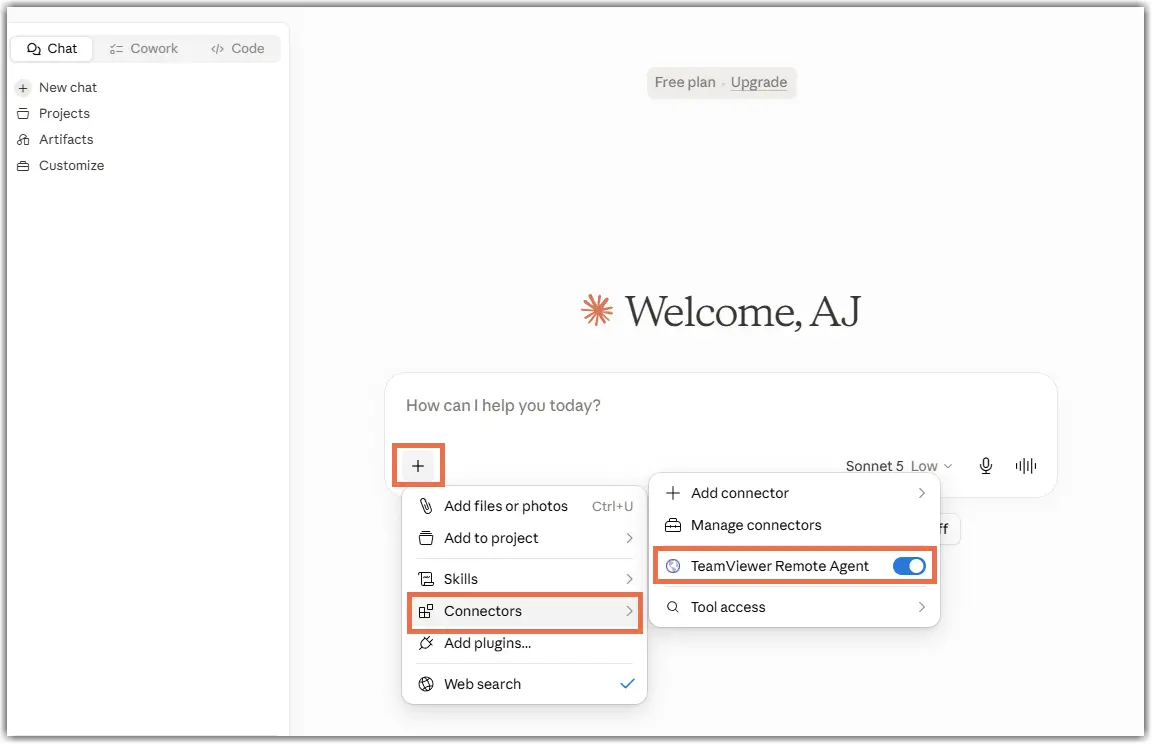This screenshot has width=1152, height=744.
Task: Click the Chat tab speech bubble icon
Action: point(33,49)
